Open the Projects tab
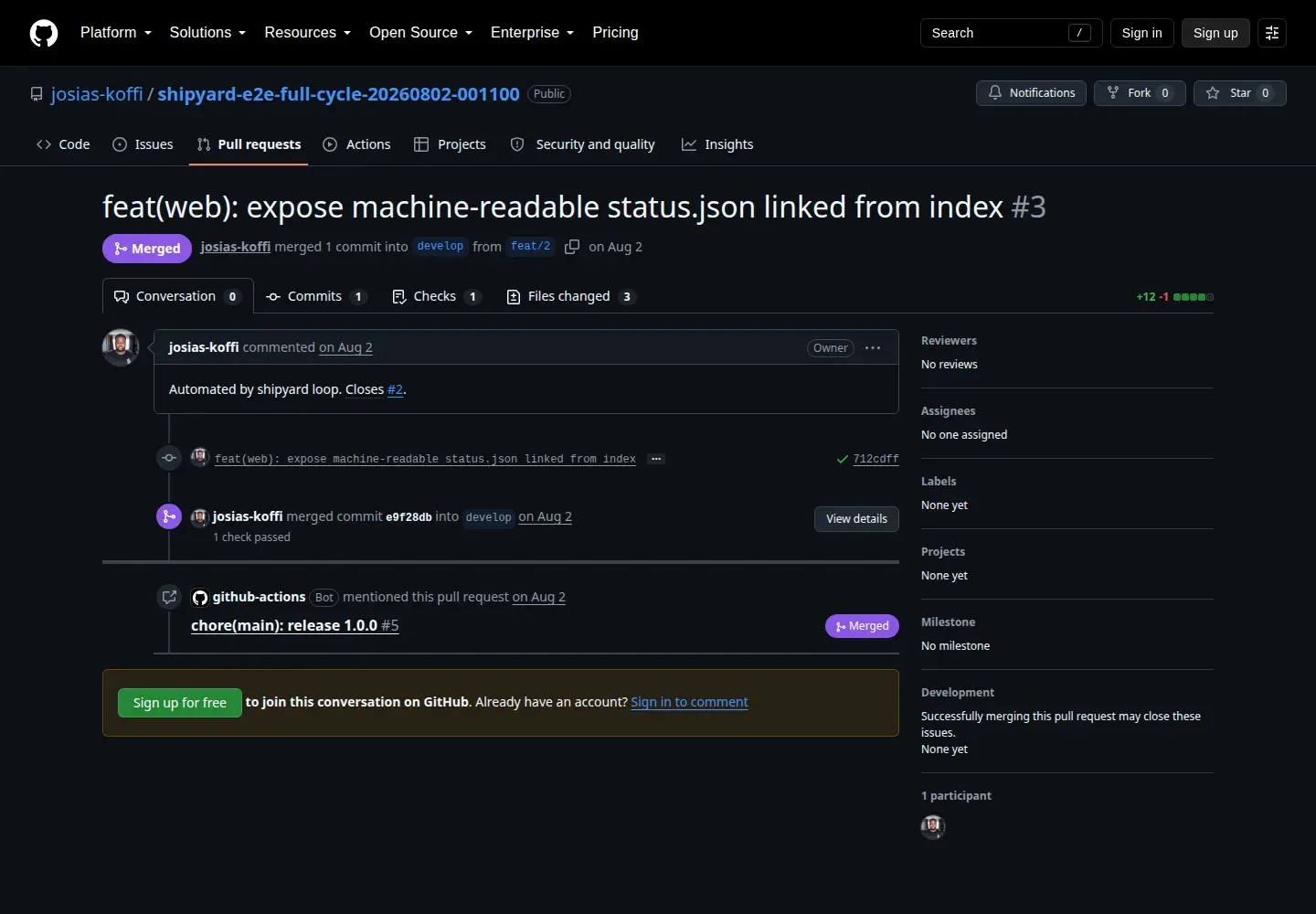The image size is (1316, 914). tap(450, 144)
